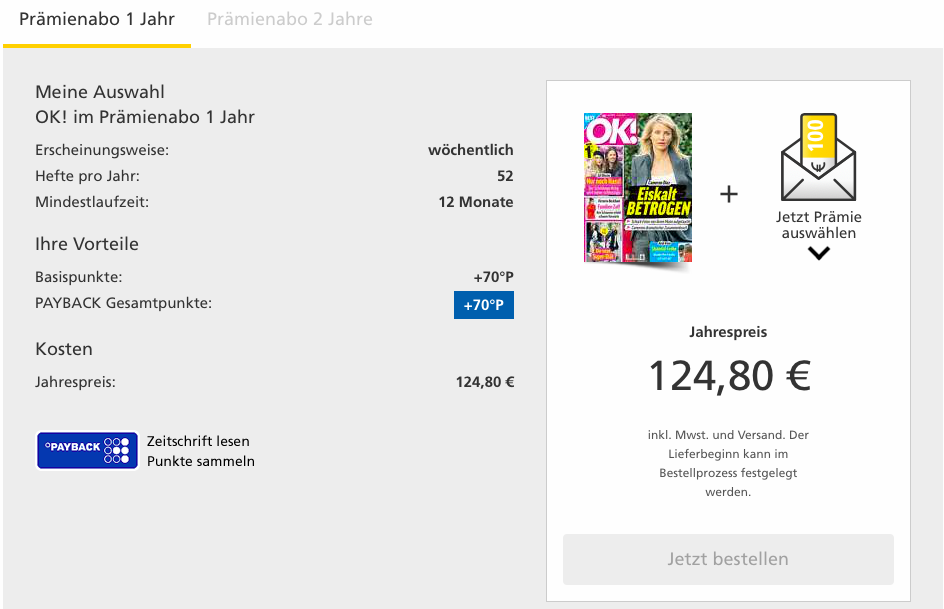
Task: Select the 'wöchentlich' publication frequency value
Action: click(x=470, y=150)
